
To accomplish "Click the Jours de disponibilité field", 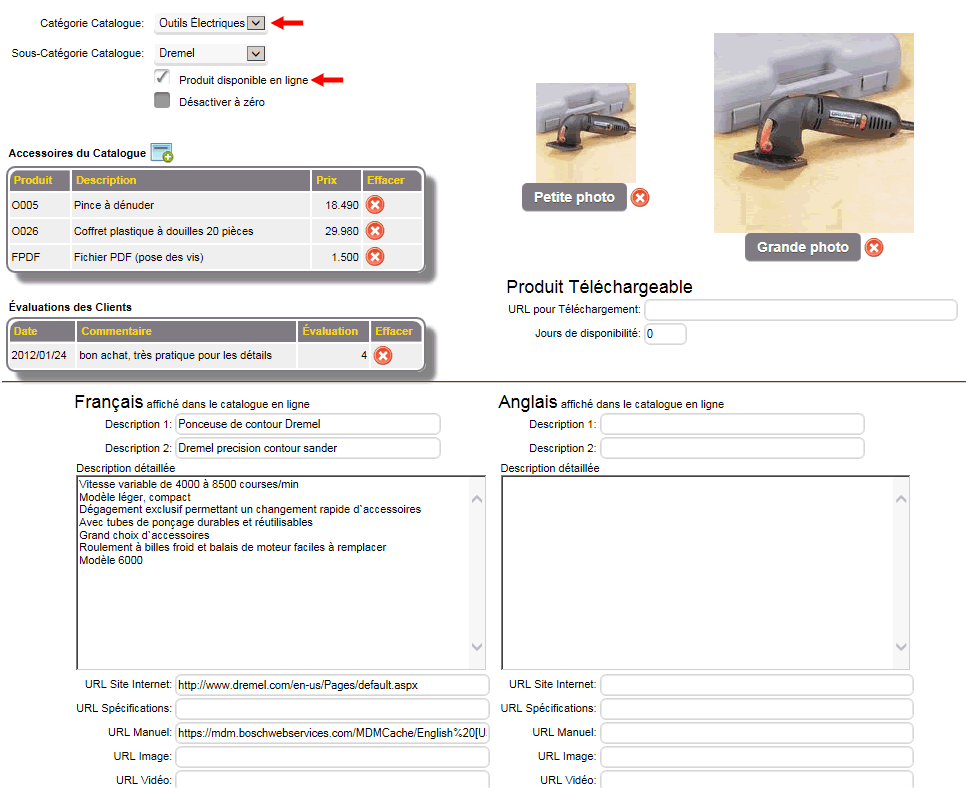I will click(x=665, y=334).
